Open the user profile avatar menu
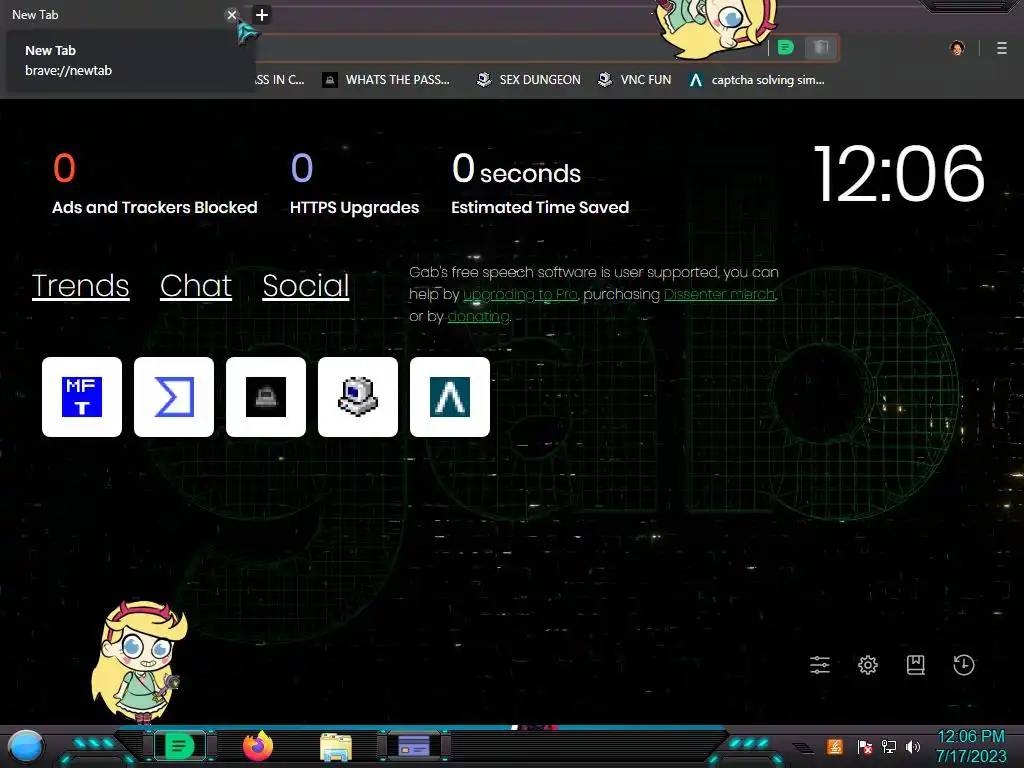 click(x=957, y=48)
